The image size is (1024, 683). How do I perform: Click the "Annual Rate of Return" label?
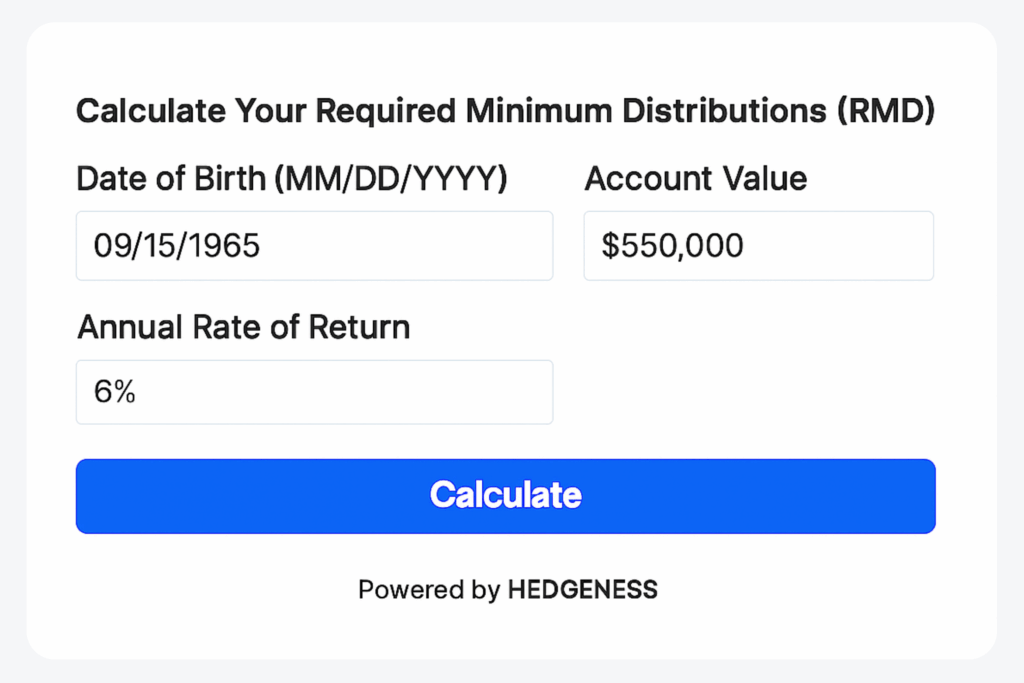point(243,327)
